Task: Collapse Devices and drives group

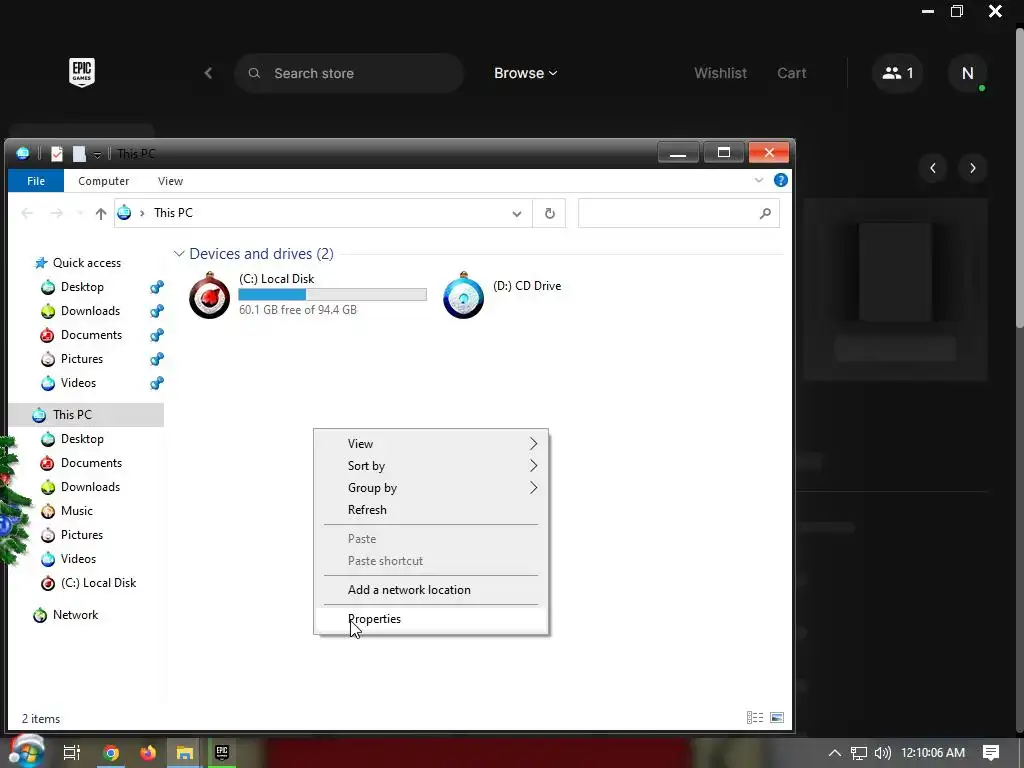Action: click(179, 254)
